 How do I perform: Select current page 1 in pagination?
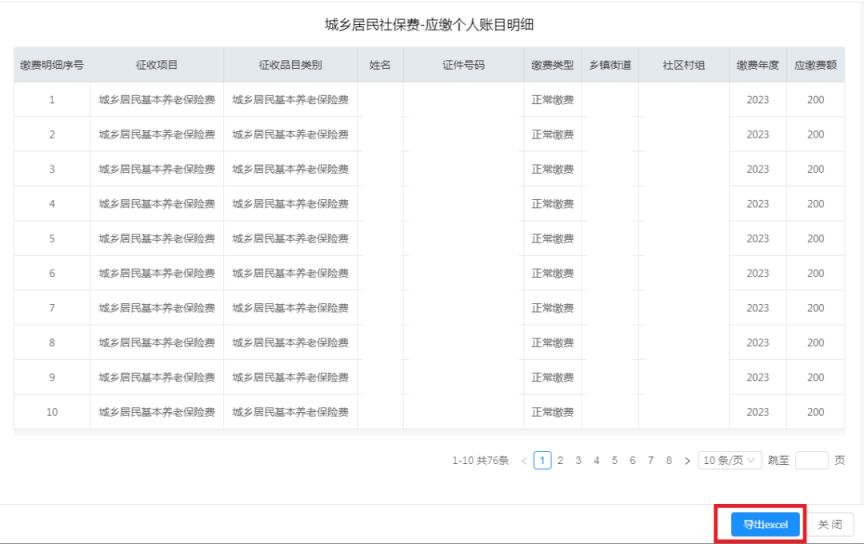[x=541, y=460]
